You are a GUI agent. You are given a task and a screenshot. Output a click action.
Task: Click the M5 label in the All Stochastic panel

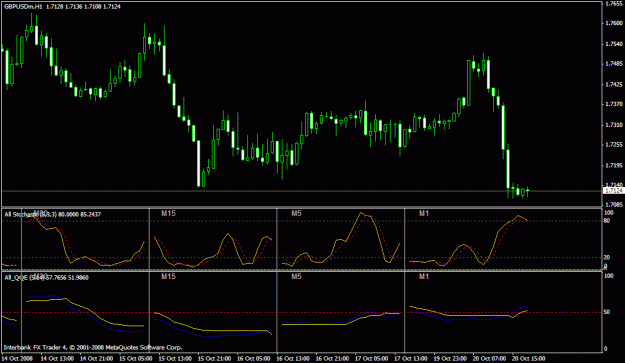[x=296, y=213]
